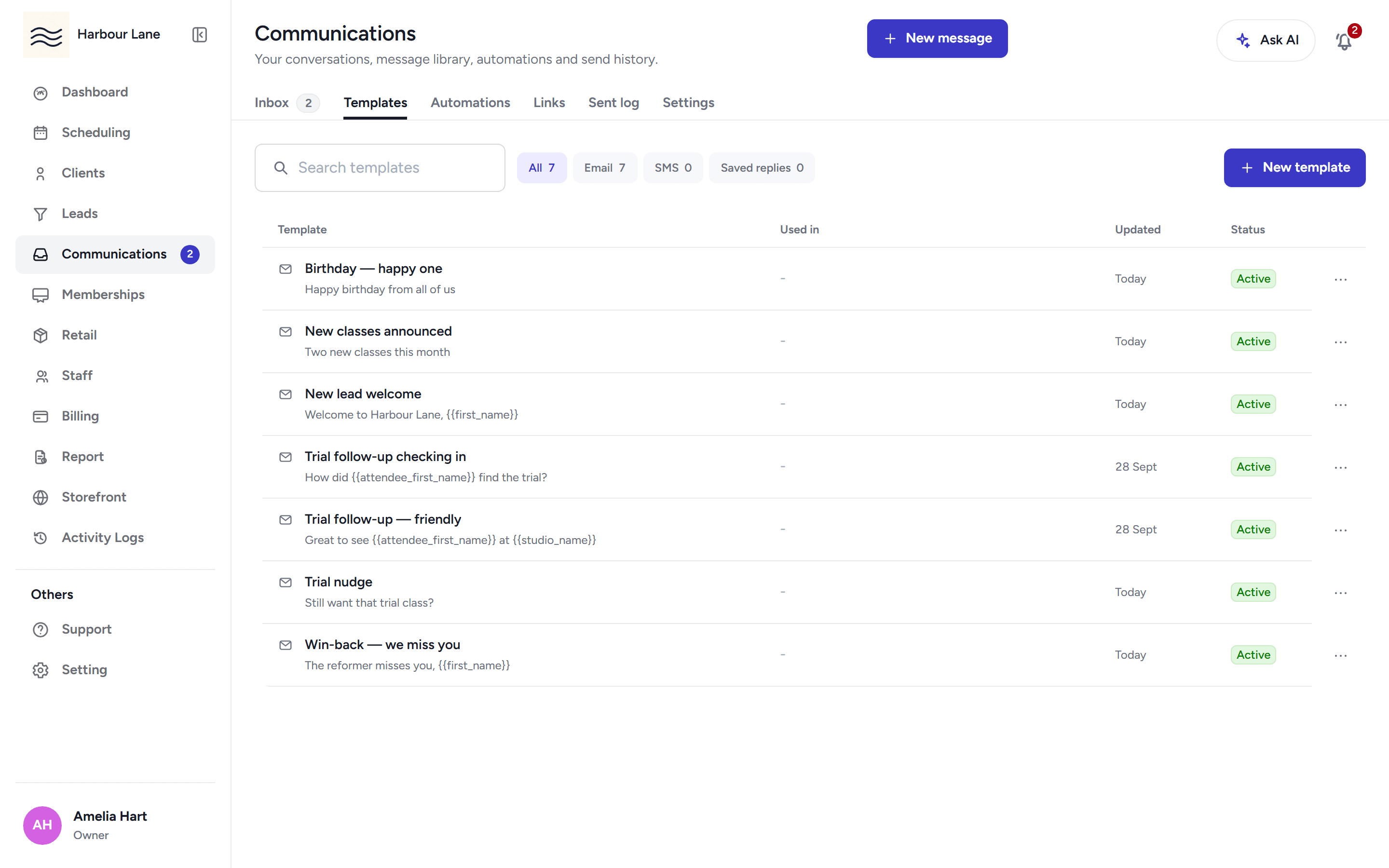Collapse the sidebar with the panel icon

coord(199,34)
